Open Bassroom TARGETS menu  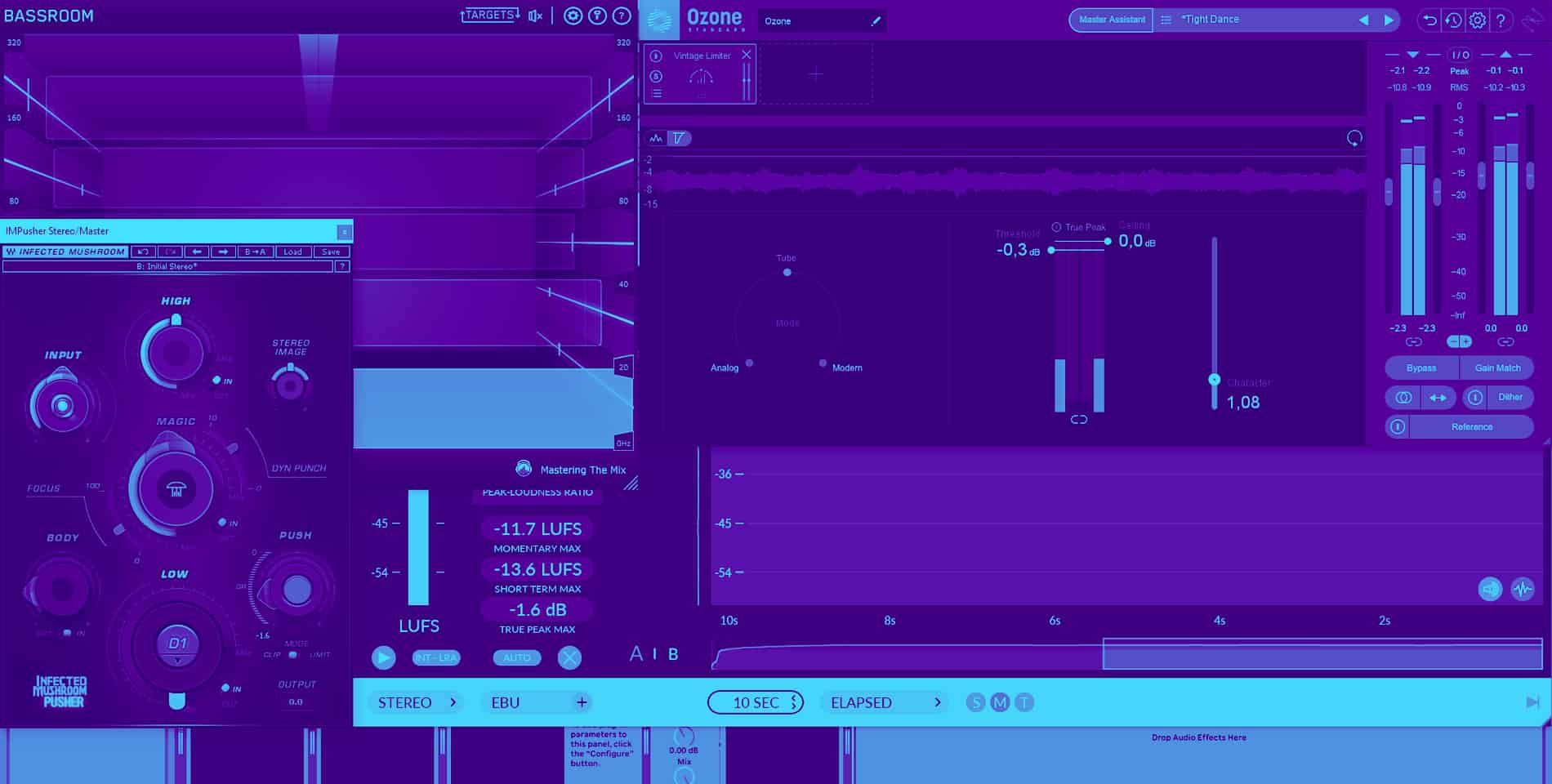(x=490, y=16)
